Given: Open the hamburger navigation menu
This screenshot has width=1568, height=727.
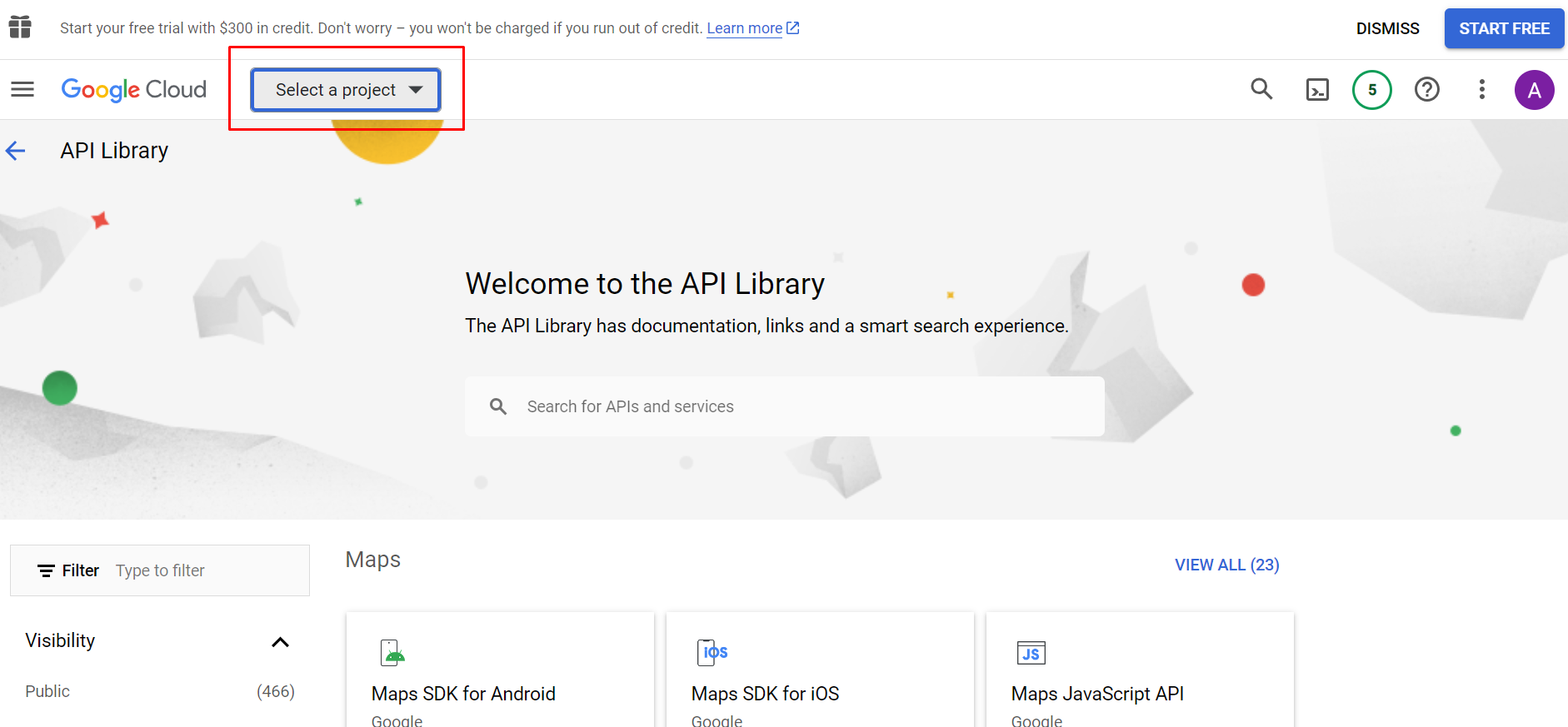Looking at the screenshot, I should (22, 89).
